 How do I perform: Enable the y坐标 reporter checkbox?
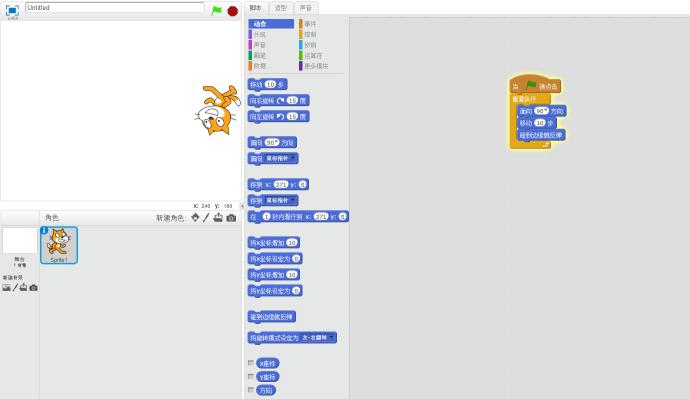[x=251, y=377]
